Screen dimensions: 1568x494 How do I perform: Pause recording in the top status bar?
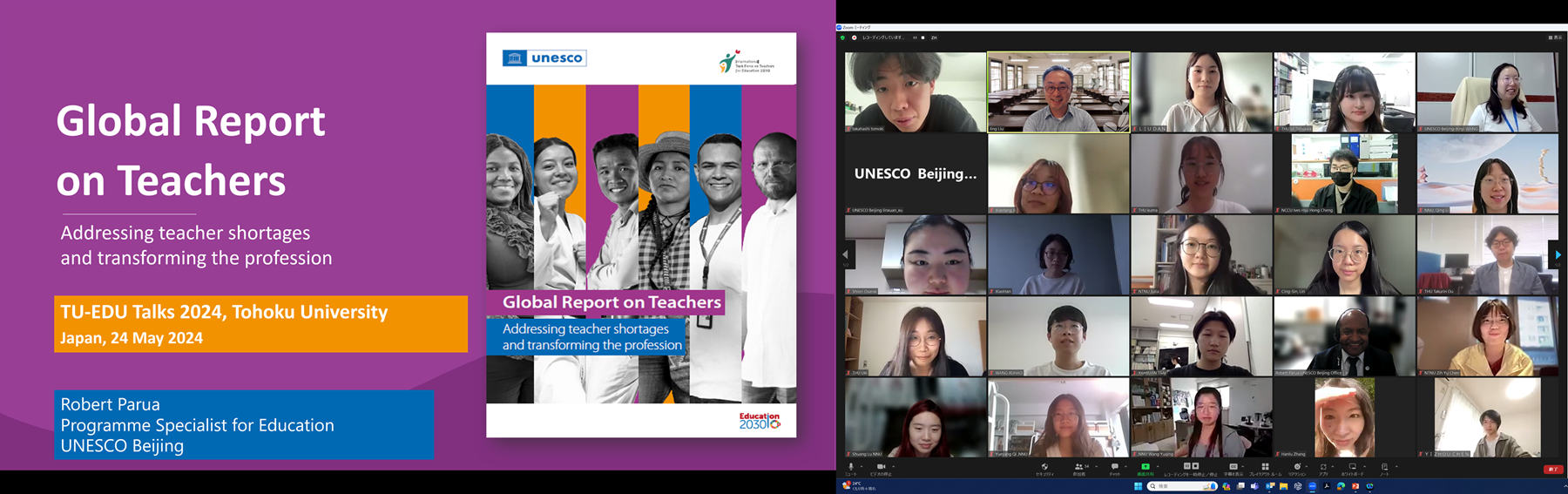click(915, 37)
